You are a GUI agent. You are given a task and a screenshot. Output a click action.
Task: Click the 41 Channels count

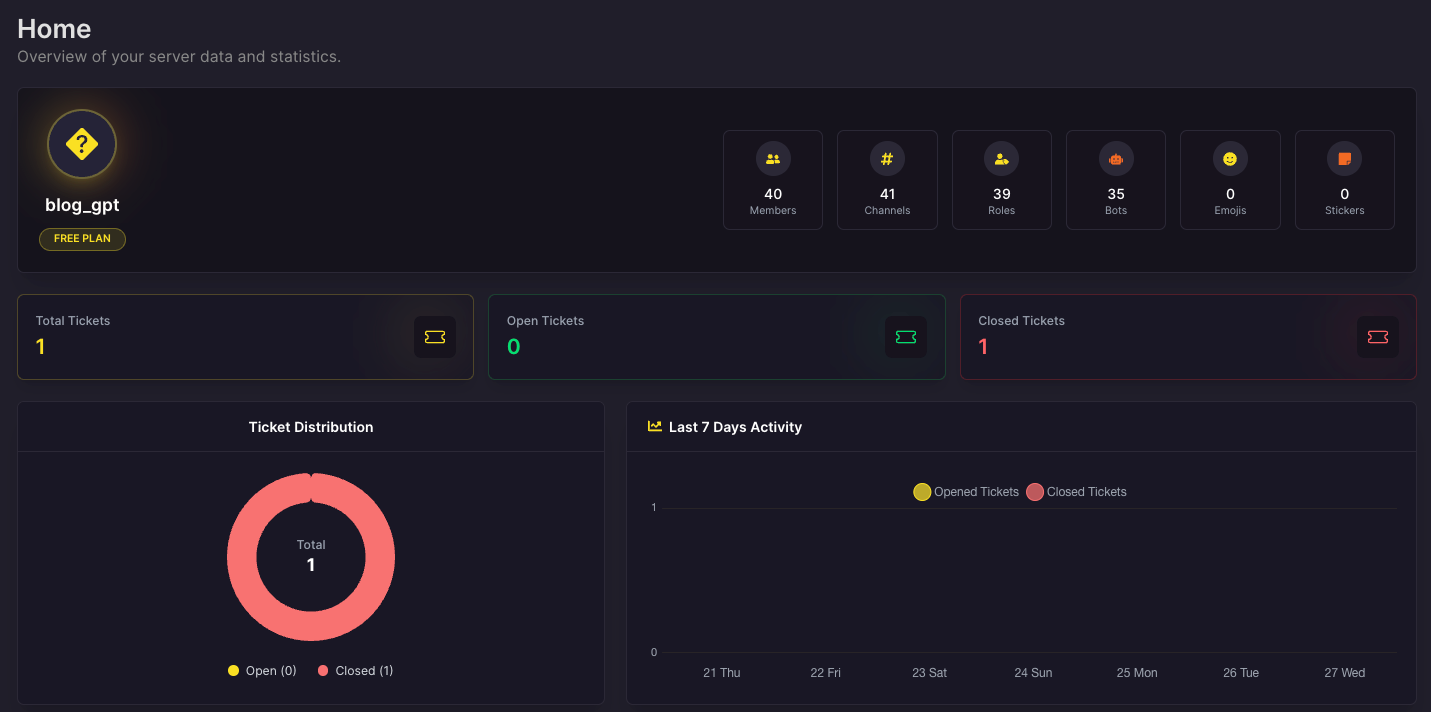[887, 194]
